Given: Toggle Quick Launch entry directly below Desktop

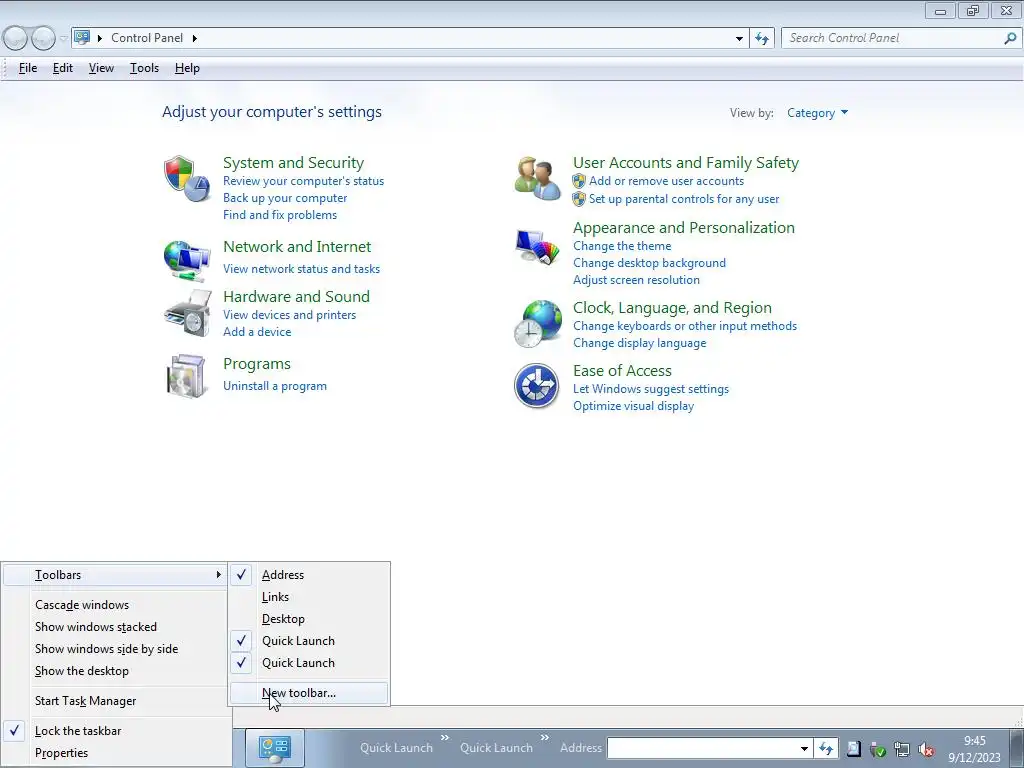Looking at the screenshot, I should click(309, 641).
